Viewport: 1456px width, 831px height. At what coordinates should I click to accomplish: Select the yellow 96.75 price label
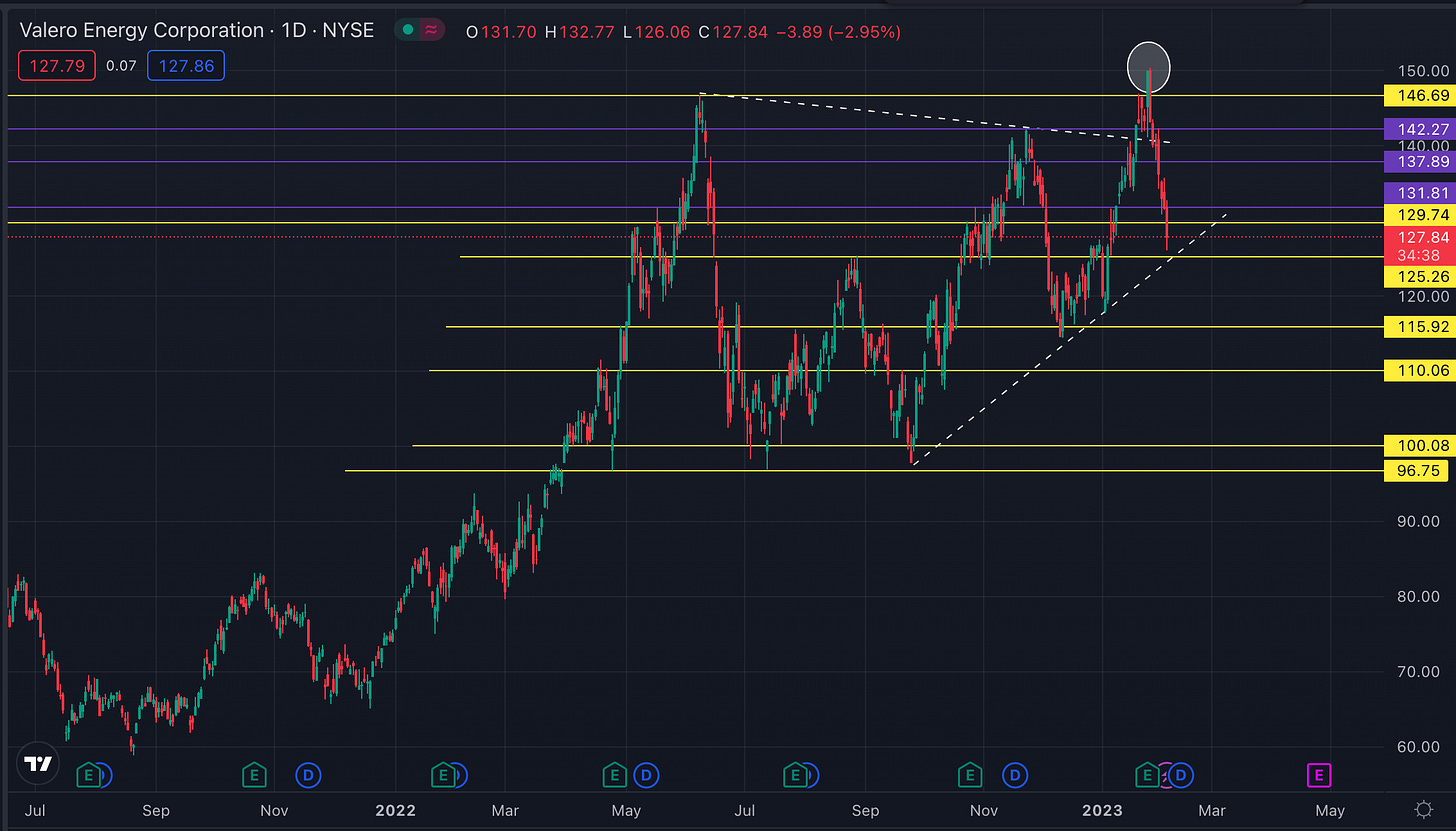tap(1417, 470)
